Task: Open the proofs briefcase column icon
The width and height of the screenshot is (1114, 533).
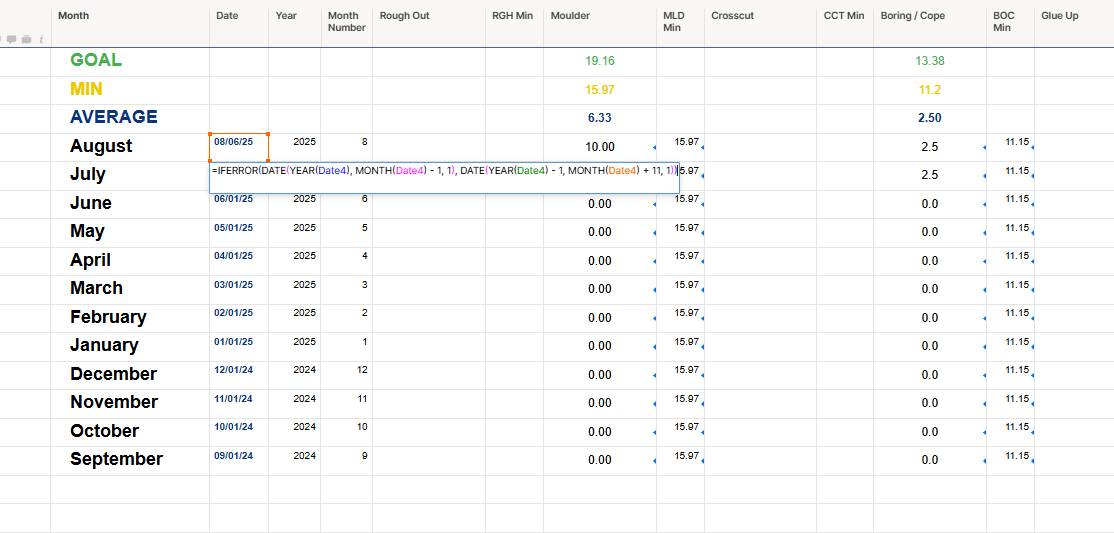Action: pyautogui.click(x=26, y=39)
